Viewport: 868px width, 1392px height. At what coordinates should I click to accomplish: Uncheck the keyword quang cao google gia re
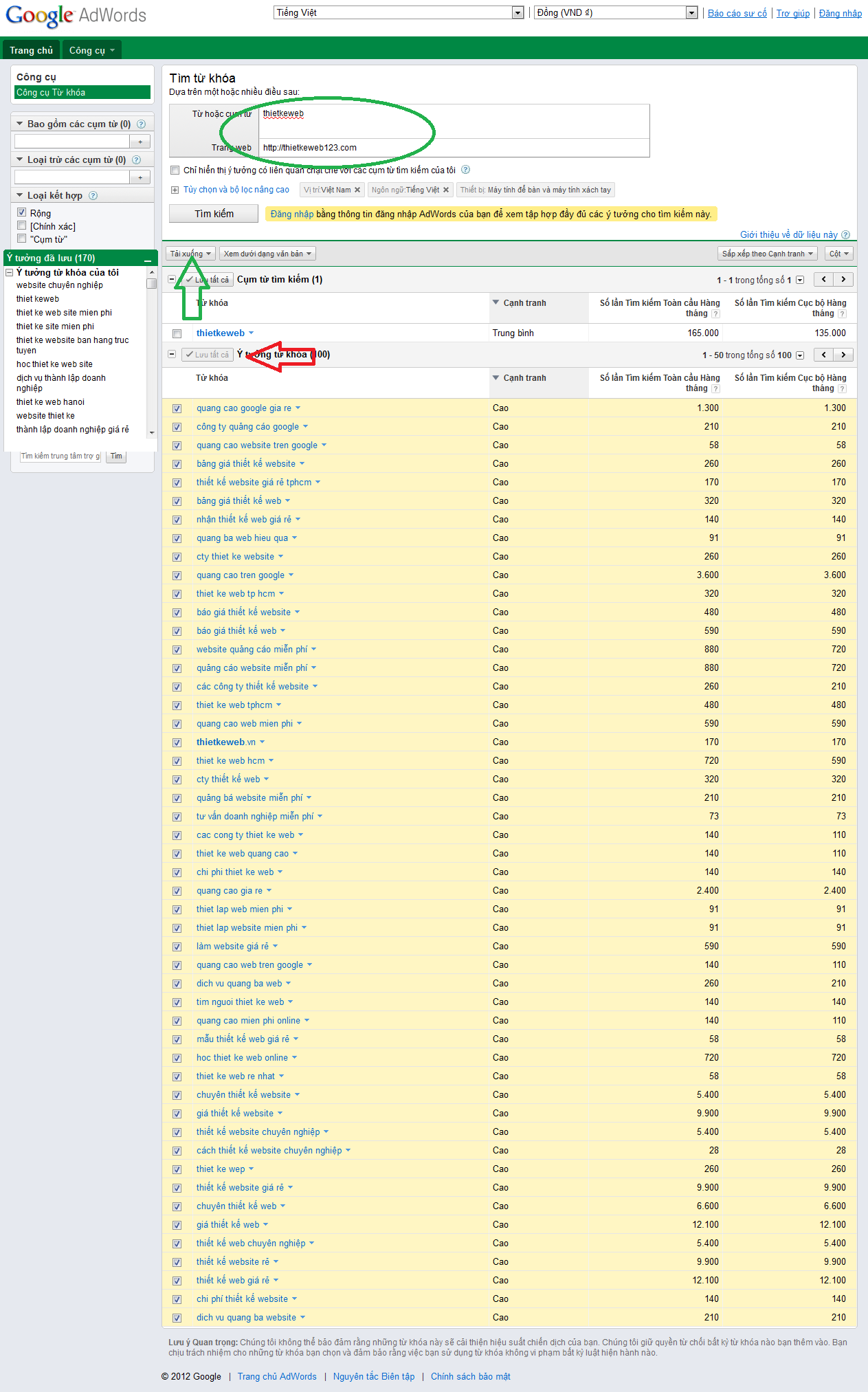point(177,408)
